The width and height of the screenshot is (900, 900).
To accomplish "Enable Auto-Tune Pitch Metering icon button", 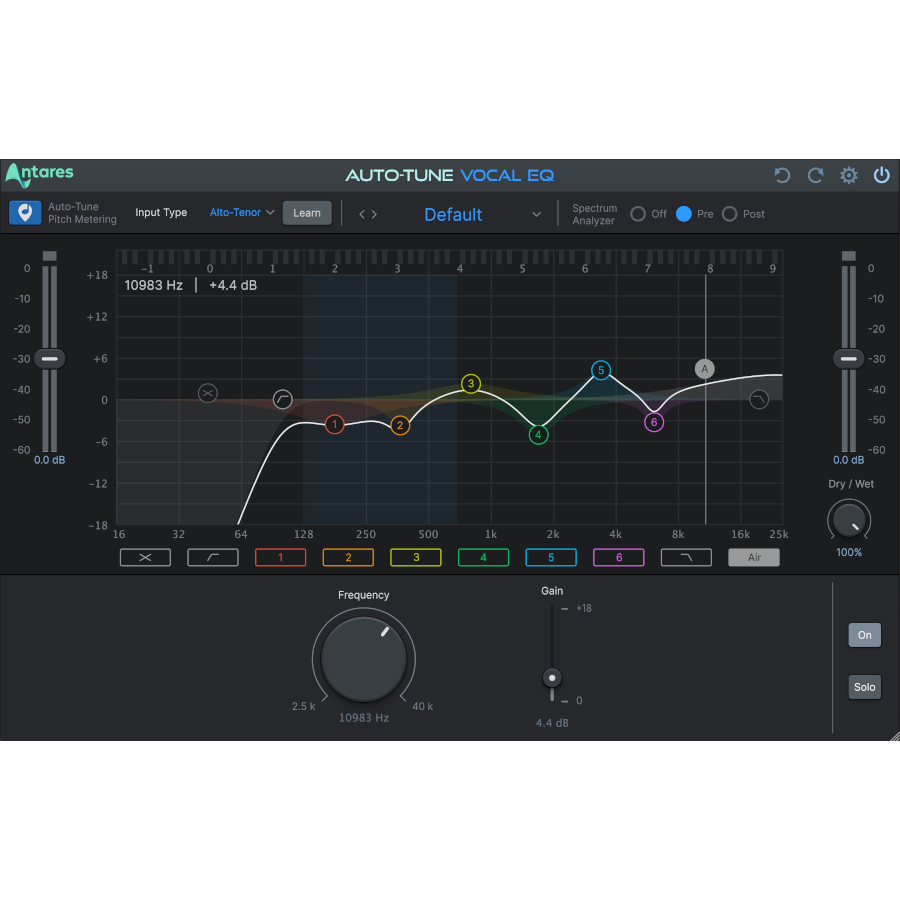I will pos(25,213).
